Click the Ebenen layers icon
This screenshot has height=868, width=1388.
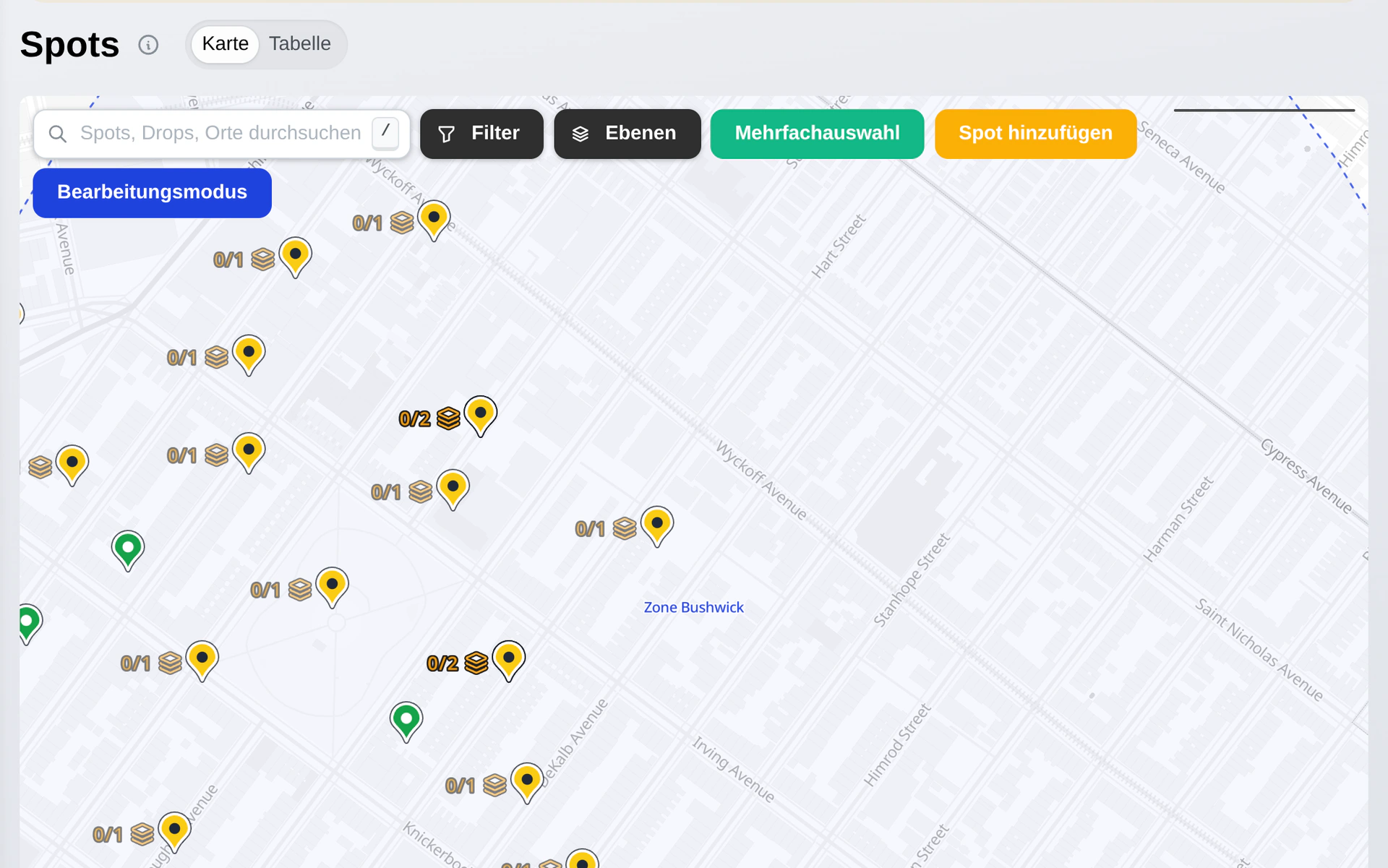581,134
